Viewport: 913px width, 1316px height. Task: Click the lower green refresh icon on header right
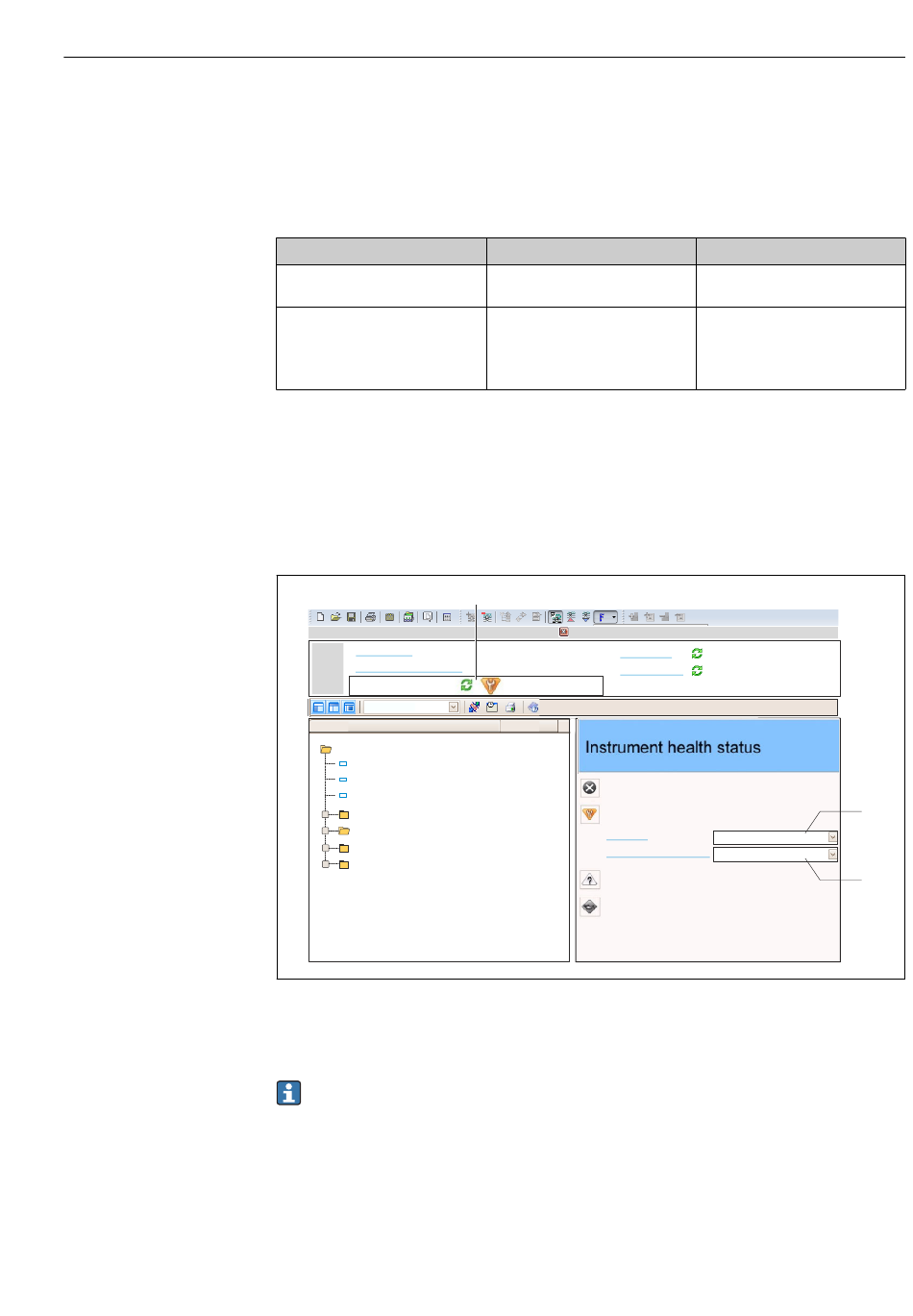(697, 671)
